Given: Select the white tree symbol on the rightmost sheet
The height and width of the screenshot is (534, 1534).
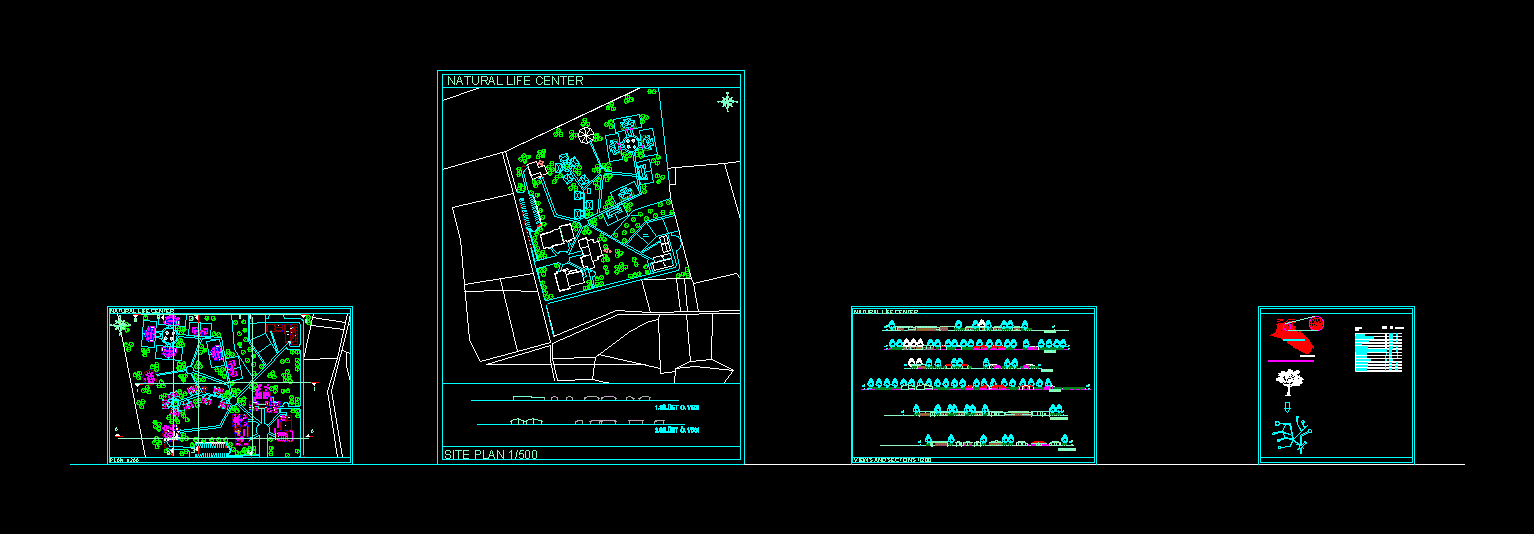Looking at the screenshot, I should point(1289,380).
